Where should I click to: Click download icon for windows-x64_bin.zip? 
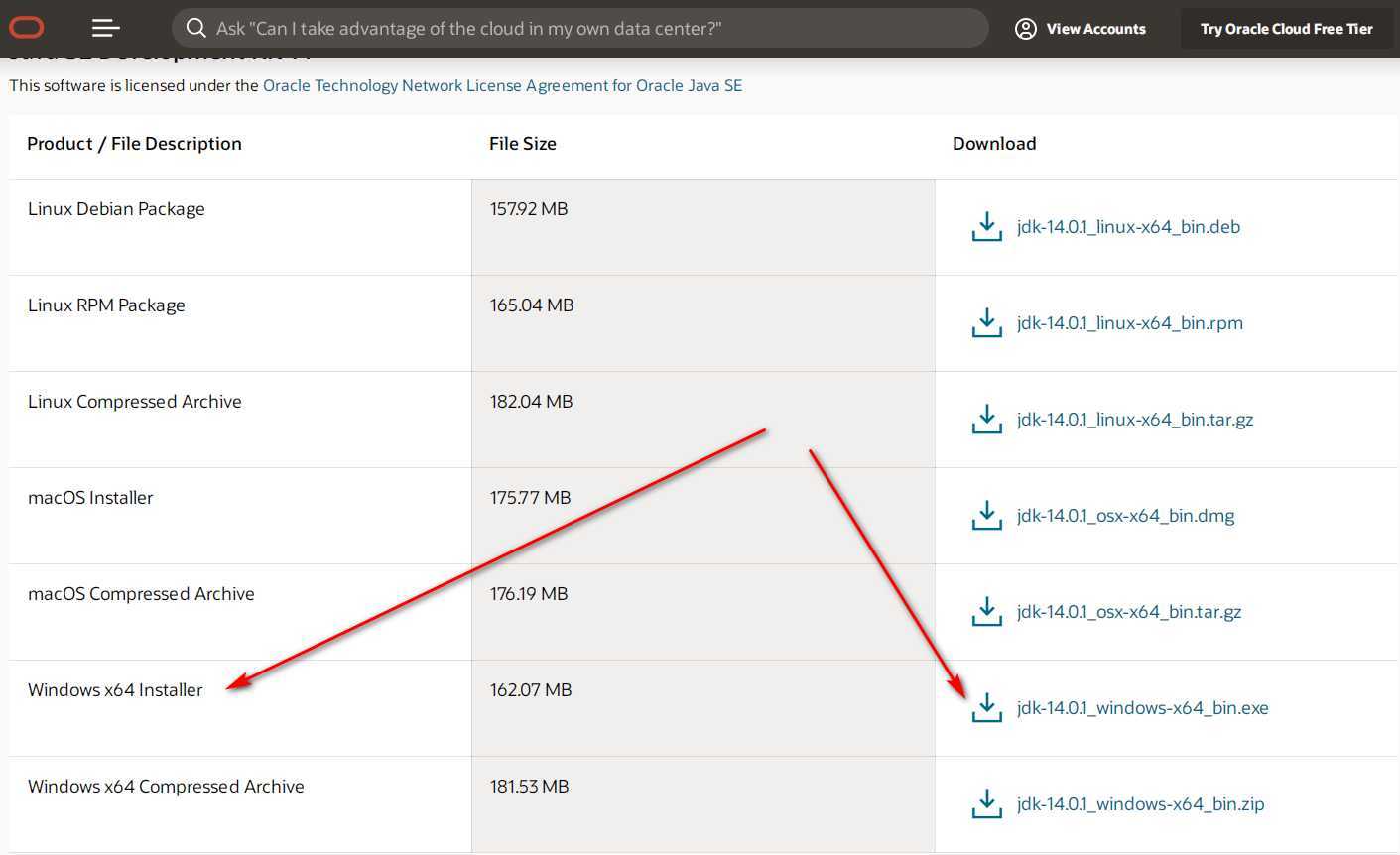click(986, 804)
